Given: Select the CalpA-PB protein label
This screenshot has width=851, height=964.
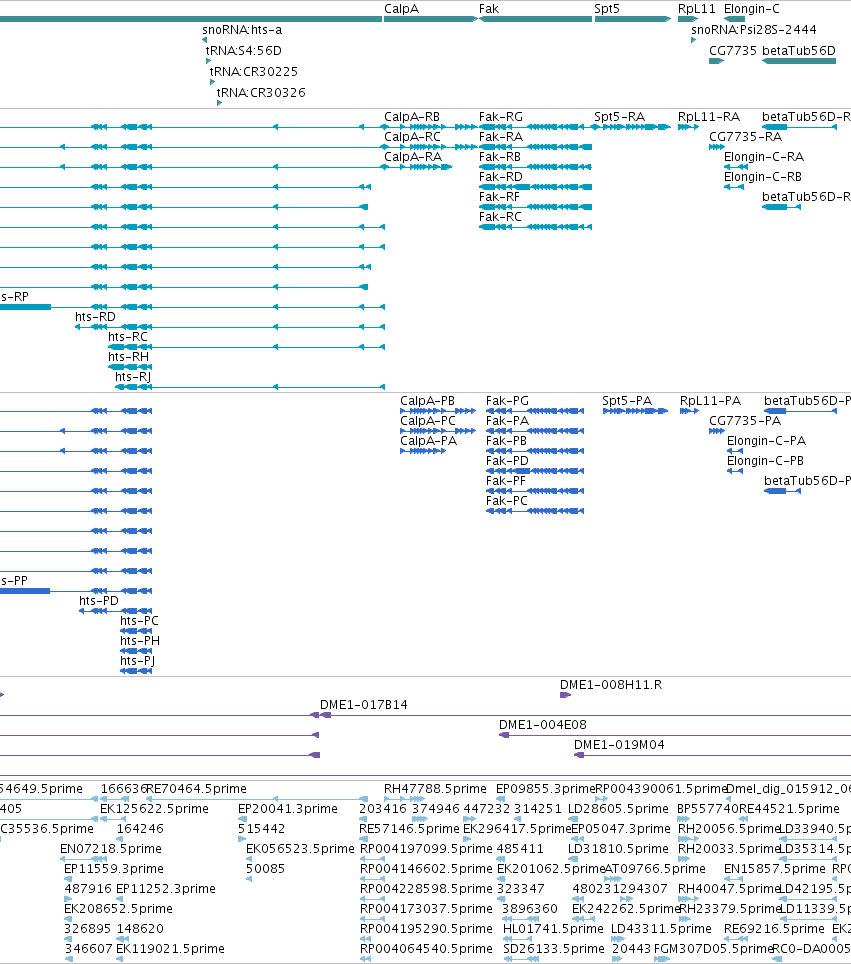Looking at the screenshot, I should [427, 401].
